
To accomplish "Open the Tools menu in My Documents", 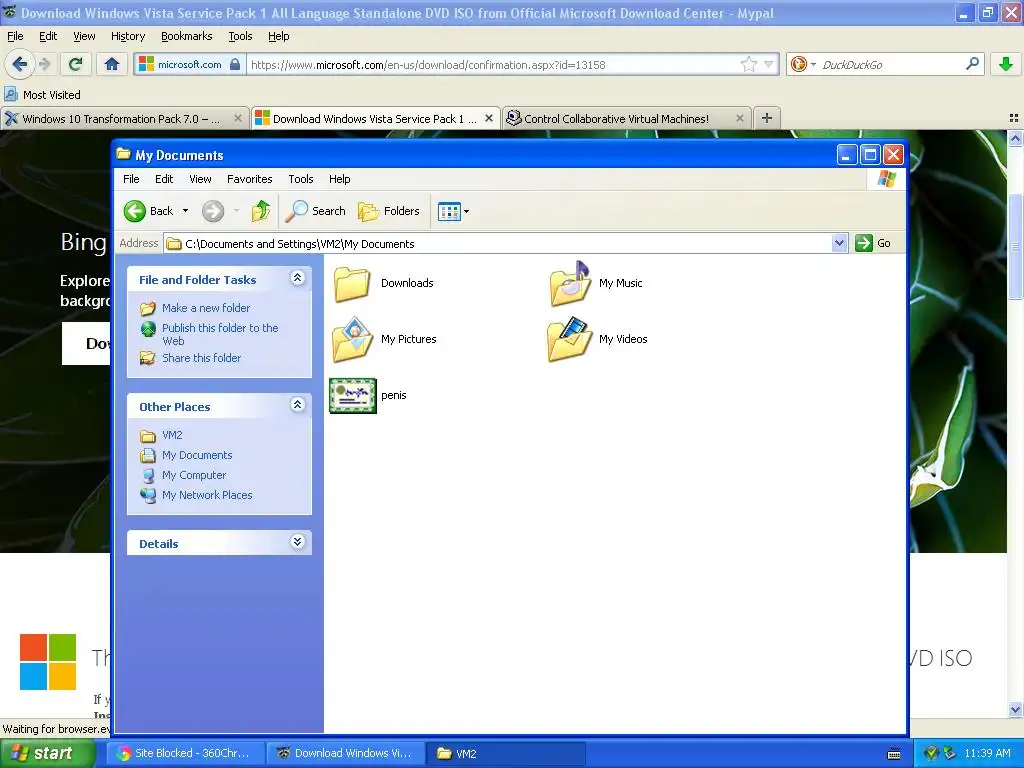I will coord(300,179).
